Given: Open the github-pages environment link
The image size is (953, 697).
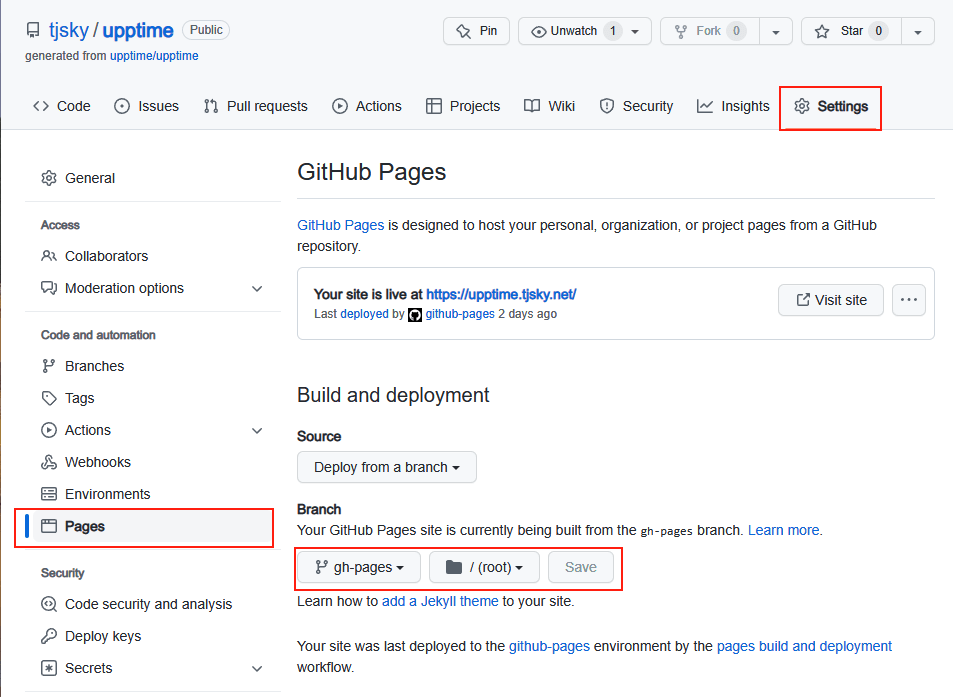Looking at the screenshot, I should tap(549, 646).
